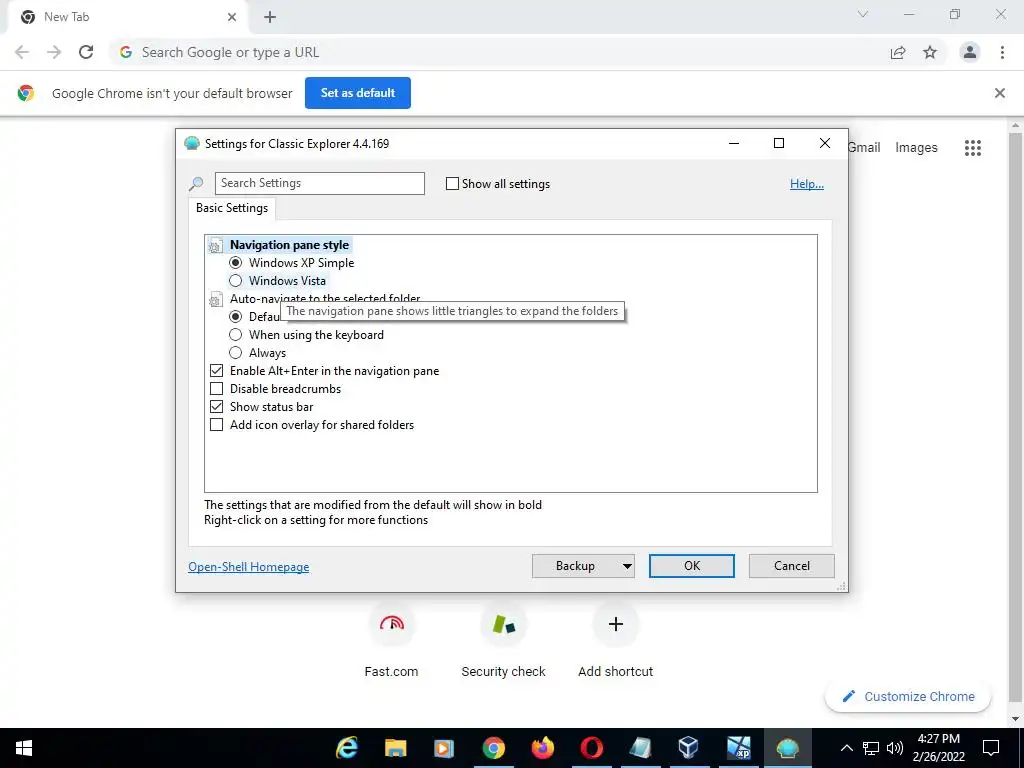The width and height of the screenshot is (1024, 768).
Task: Launch Opera from the taskbar
Action: click(x=592, y=748)
